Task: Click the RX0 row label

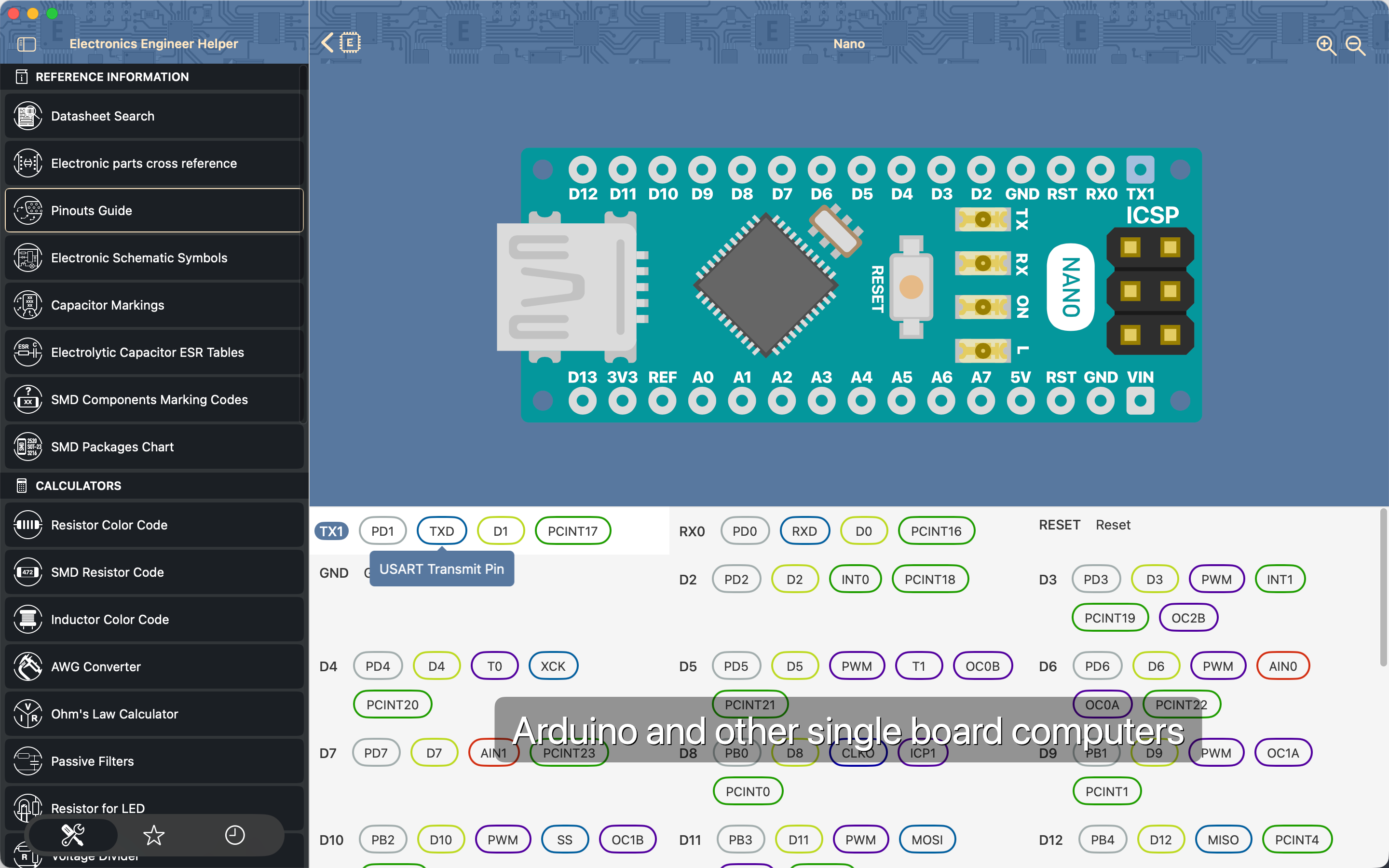Action: coord(692,531)
